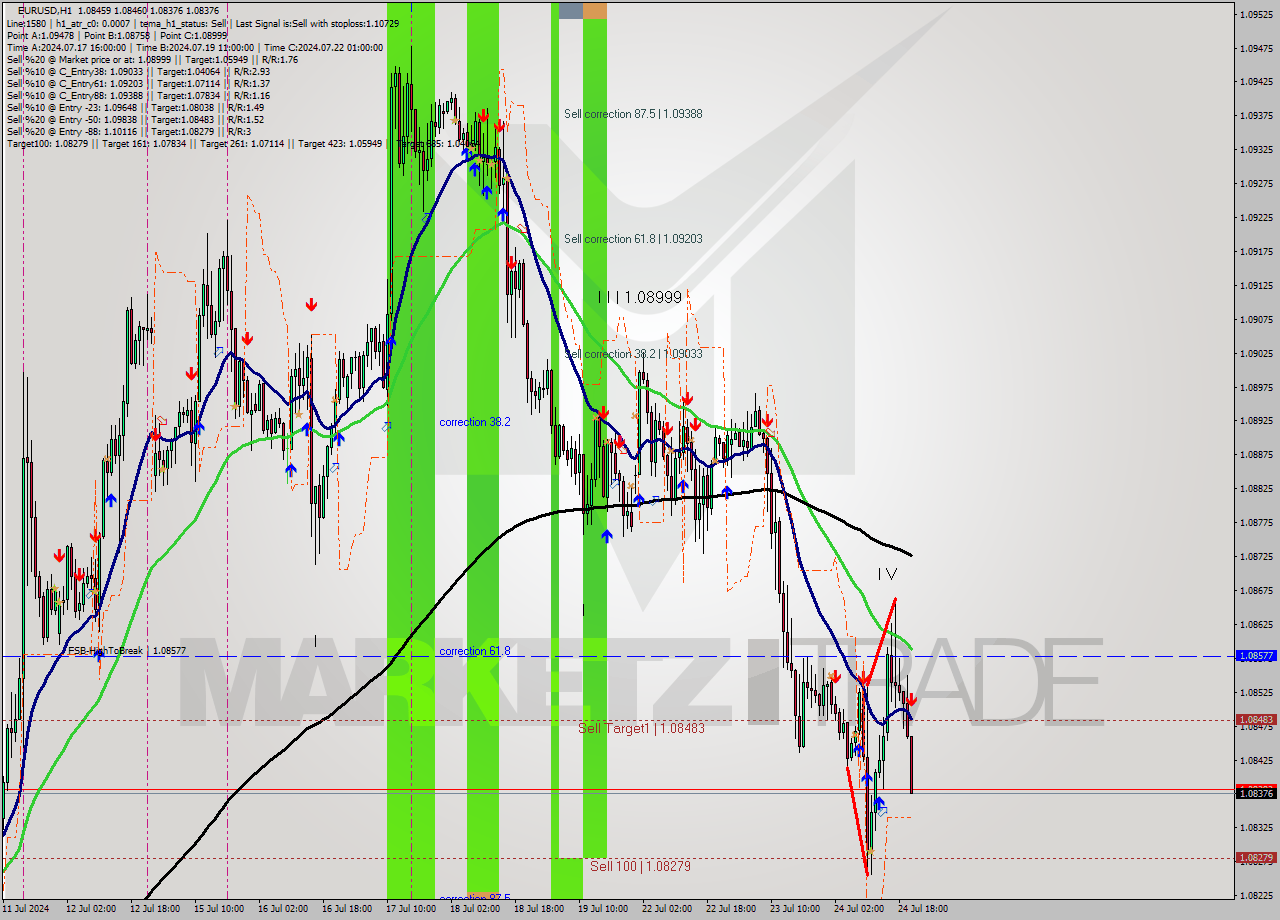
Task: Click the '12 Jul 18:00' time label
Action: click(x=154, y=909)
